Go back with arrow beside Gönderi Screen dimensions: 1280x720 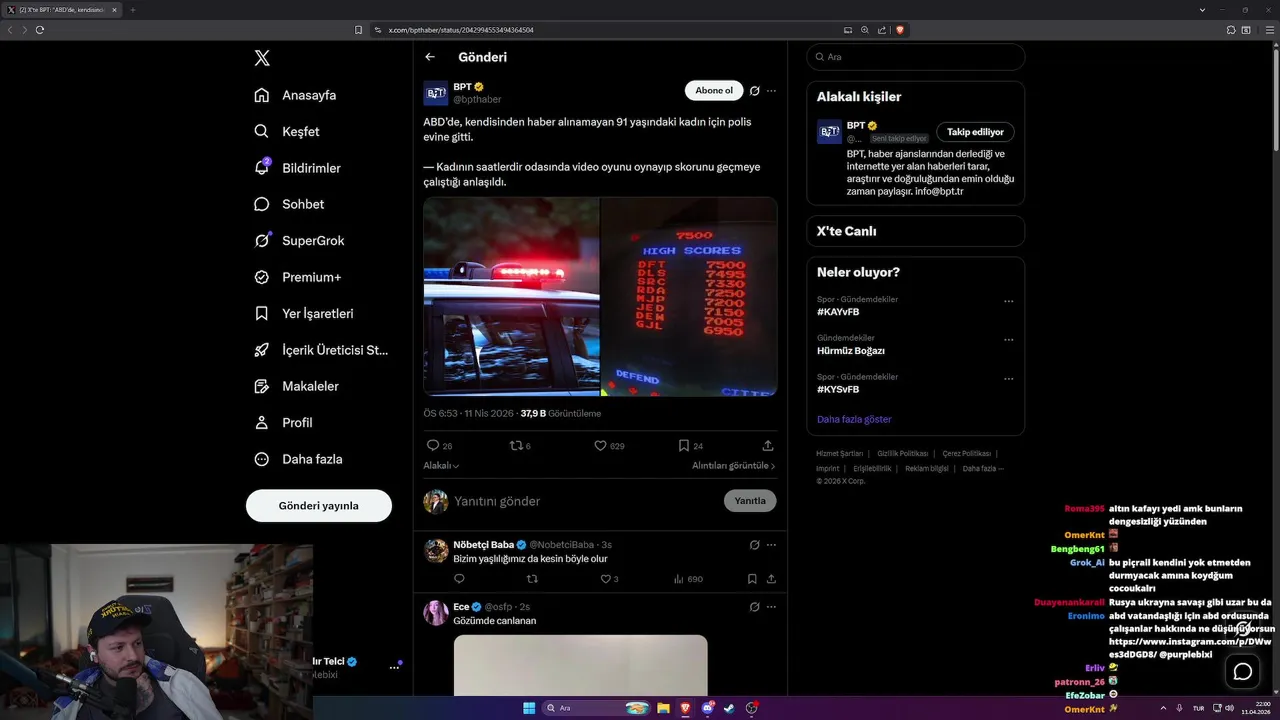[430, 57]
